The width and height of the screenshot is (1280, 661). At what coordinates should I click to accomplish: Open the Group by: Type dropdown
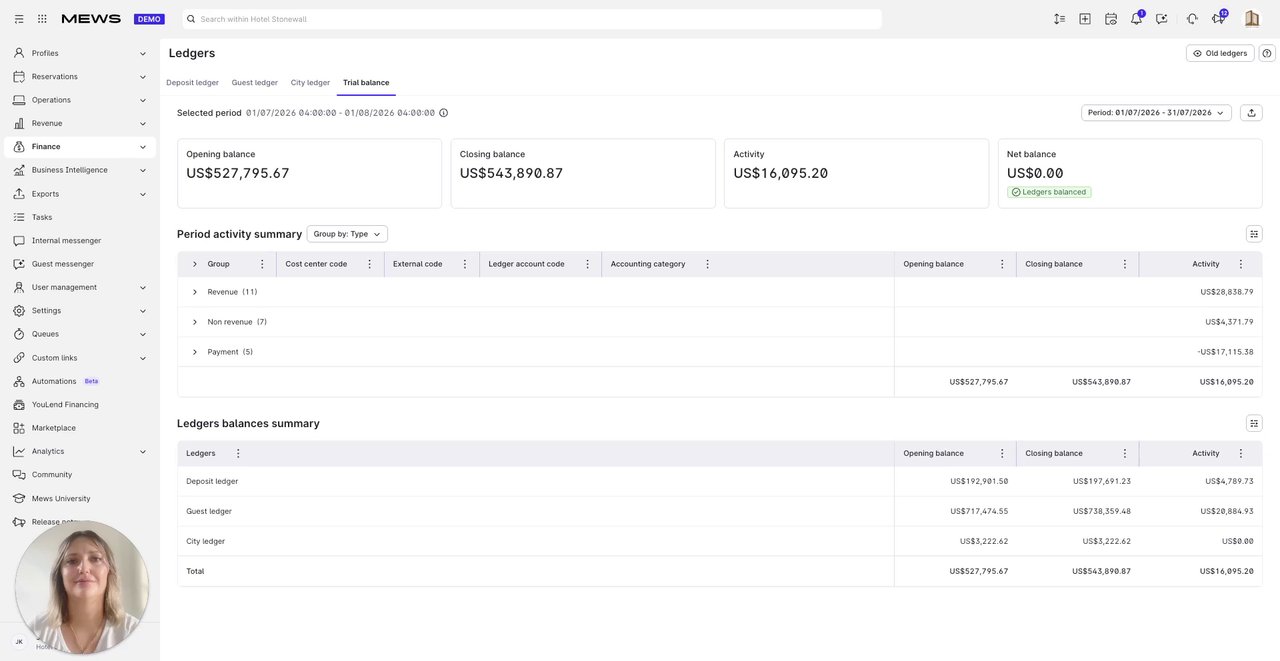(x=347, y=234)
